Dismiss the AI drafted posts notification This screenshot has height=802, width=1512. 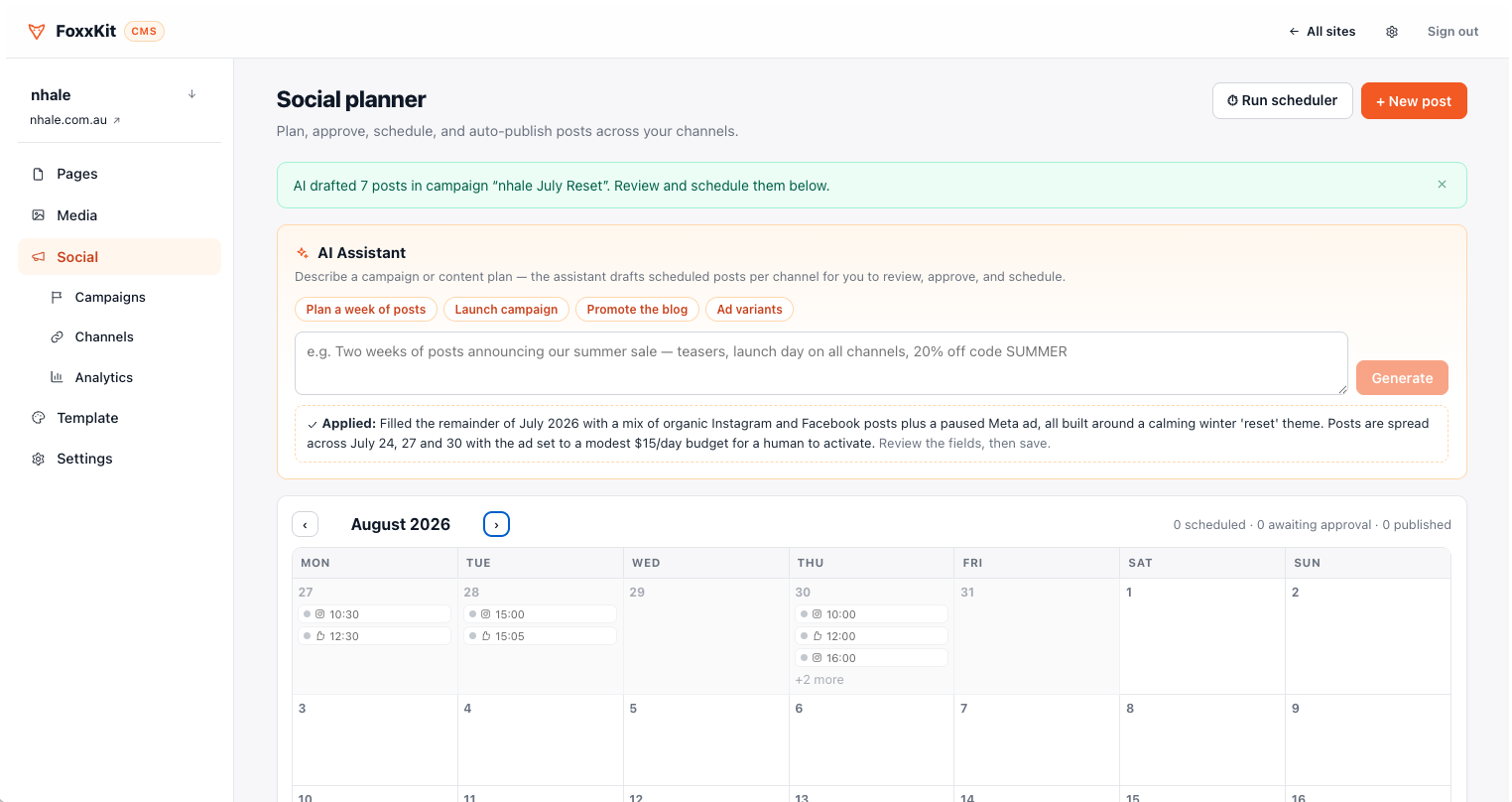1442,185
